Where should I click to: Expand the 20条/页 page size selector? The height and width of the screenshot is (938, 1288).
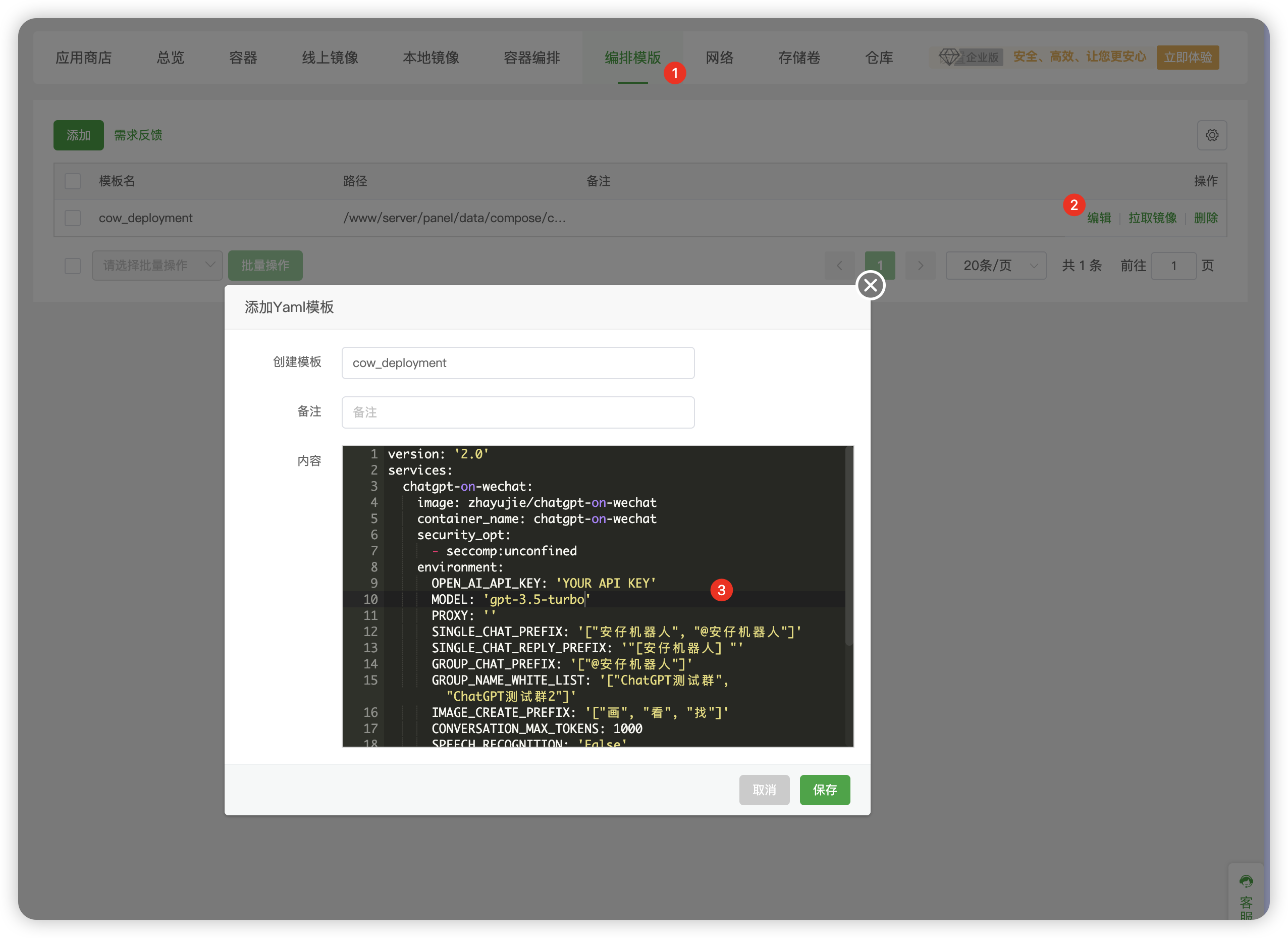tap(996, 266)
